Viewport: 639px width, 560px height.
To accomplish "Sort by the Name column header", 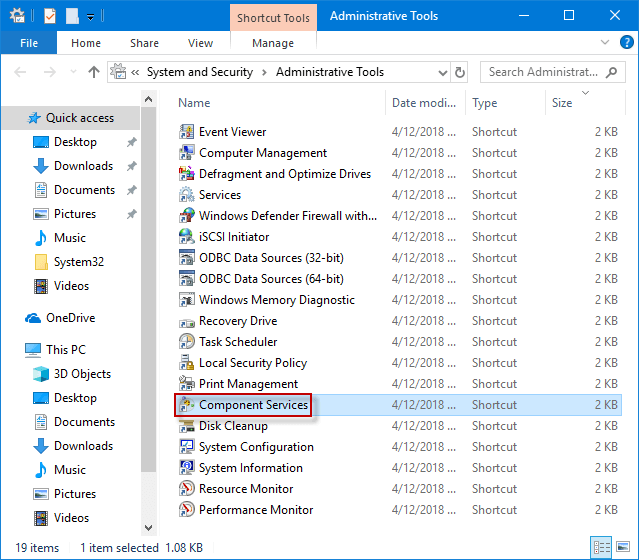I will 279,103.
